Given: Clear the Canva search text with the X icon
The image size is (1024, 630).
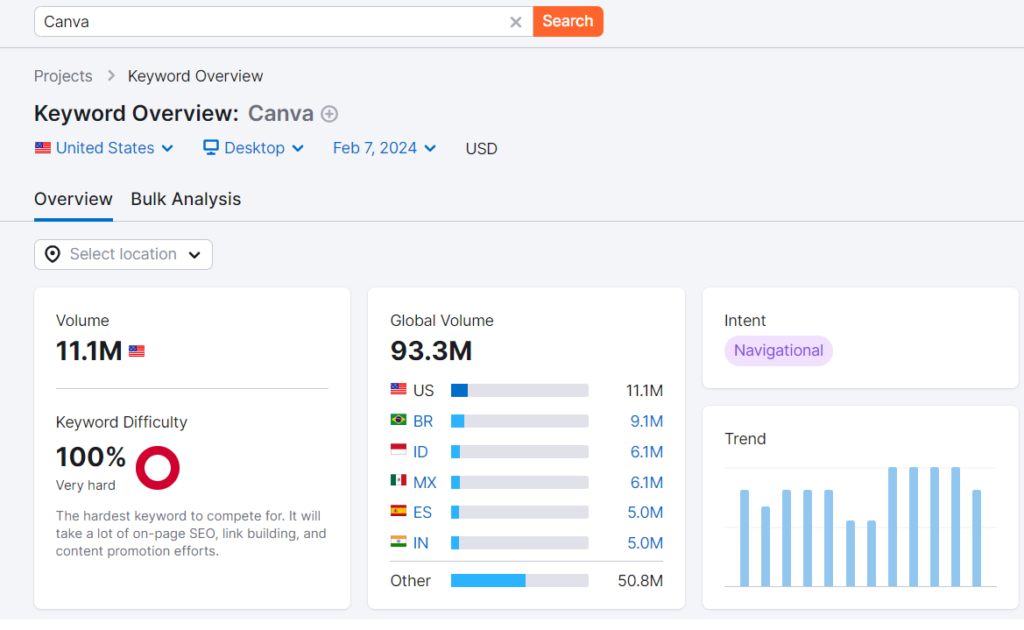Looking at the screenshot, I should pyautogui.click(x=515, y=22).
